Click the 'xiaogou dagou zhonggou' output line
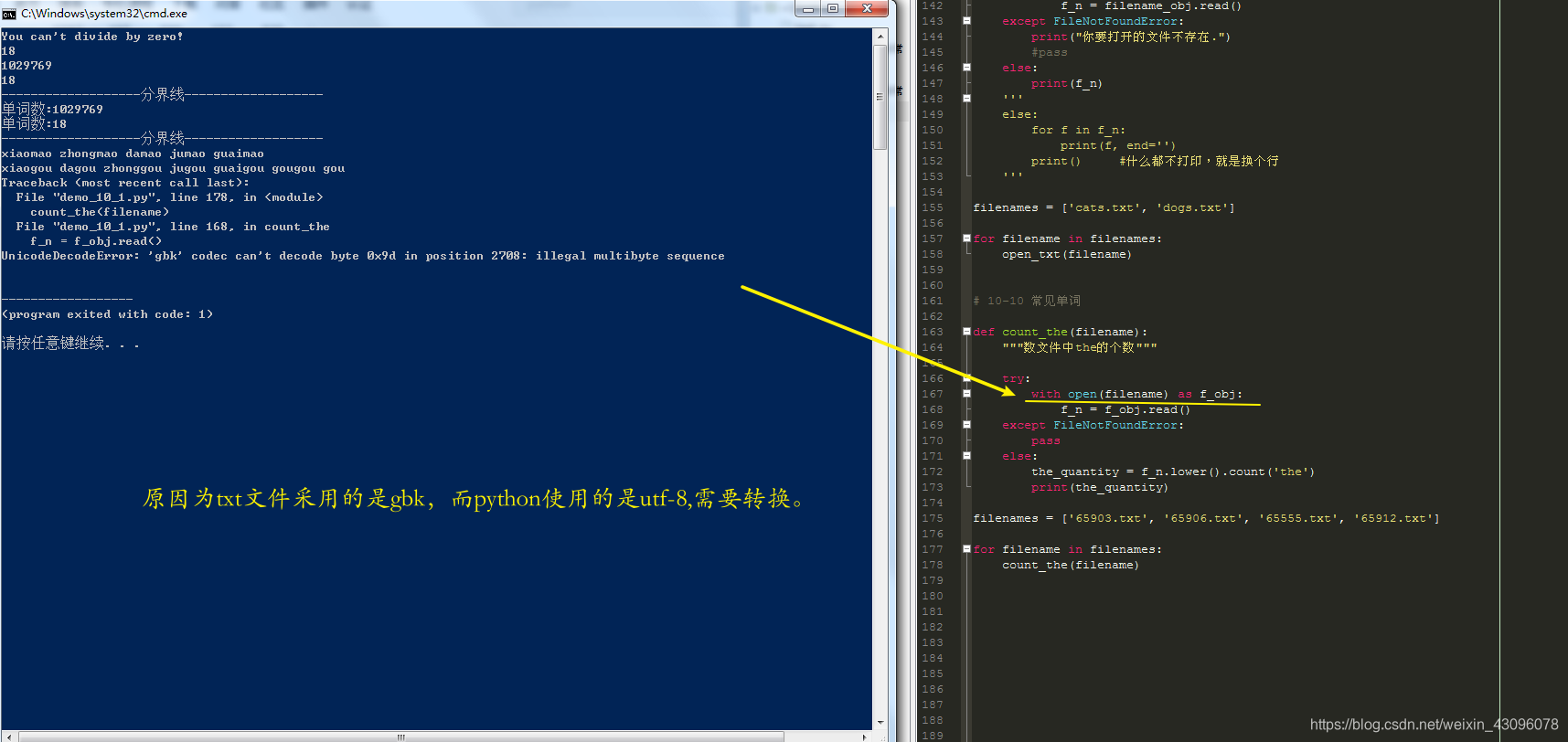 (x=173, y=168)
